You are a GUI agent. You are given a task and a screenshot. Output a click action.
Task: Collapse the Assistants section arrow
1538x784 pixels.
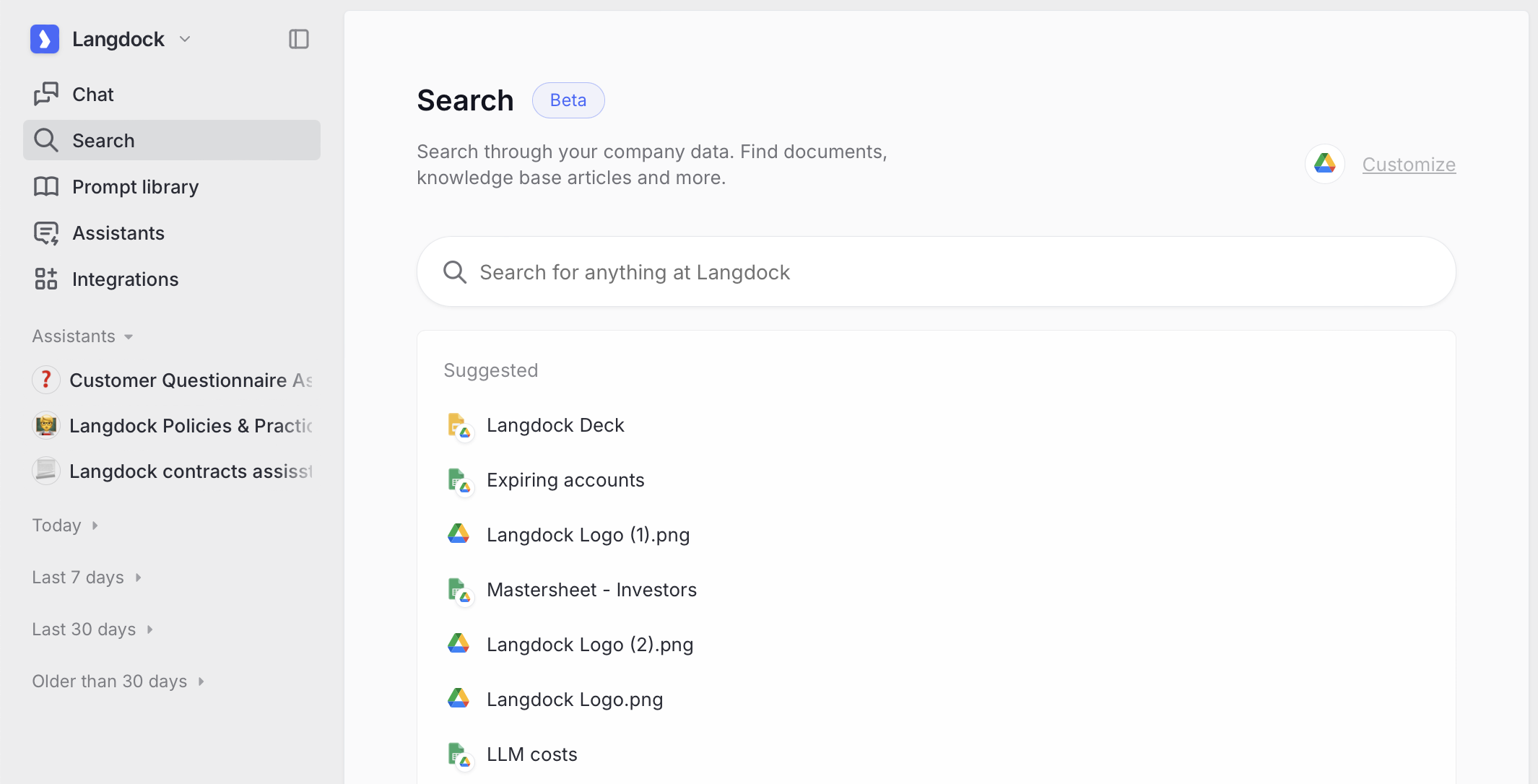129,337
